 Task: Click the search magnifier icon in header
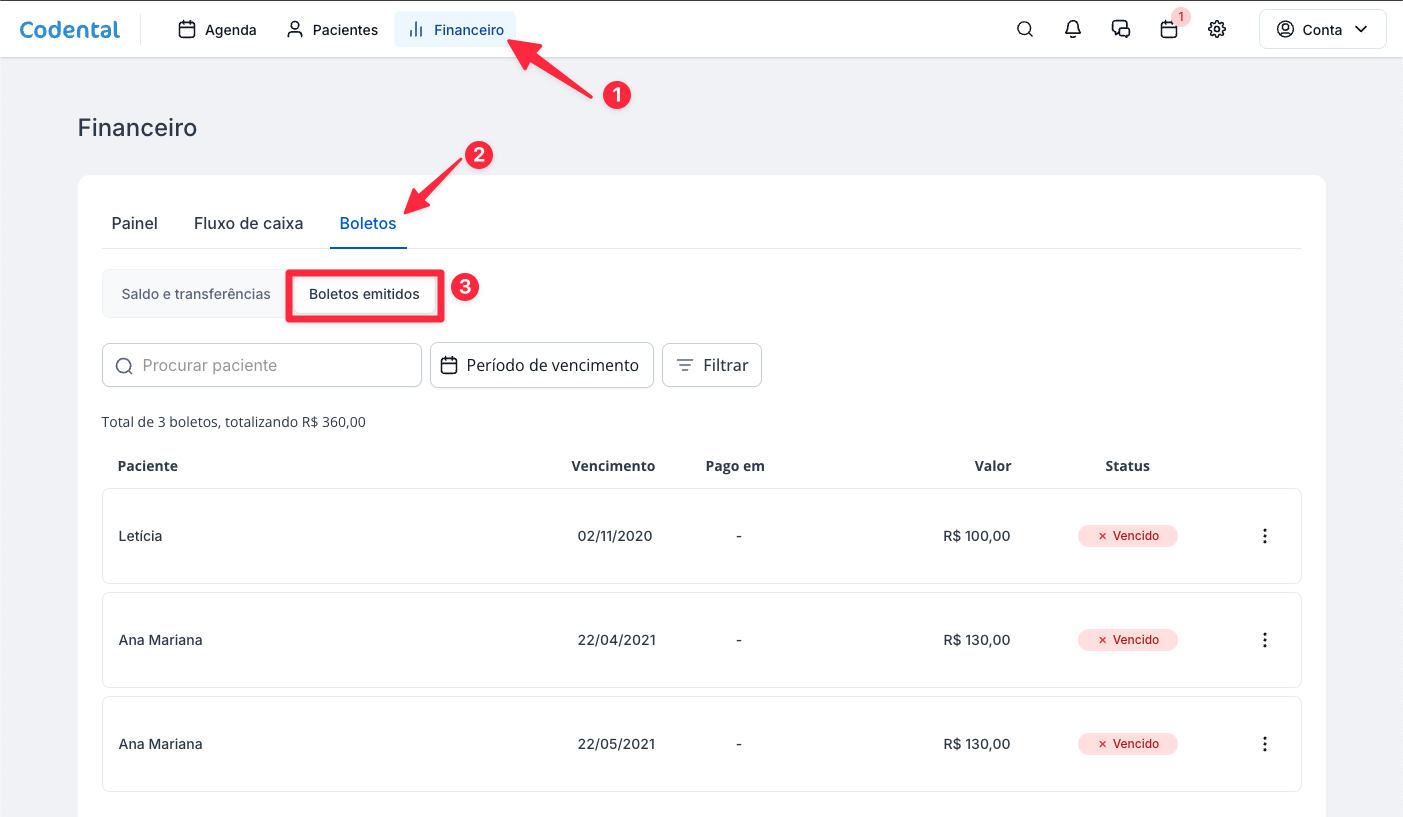coord(1025,30)
